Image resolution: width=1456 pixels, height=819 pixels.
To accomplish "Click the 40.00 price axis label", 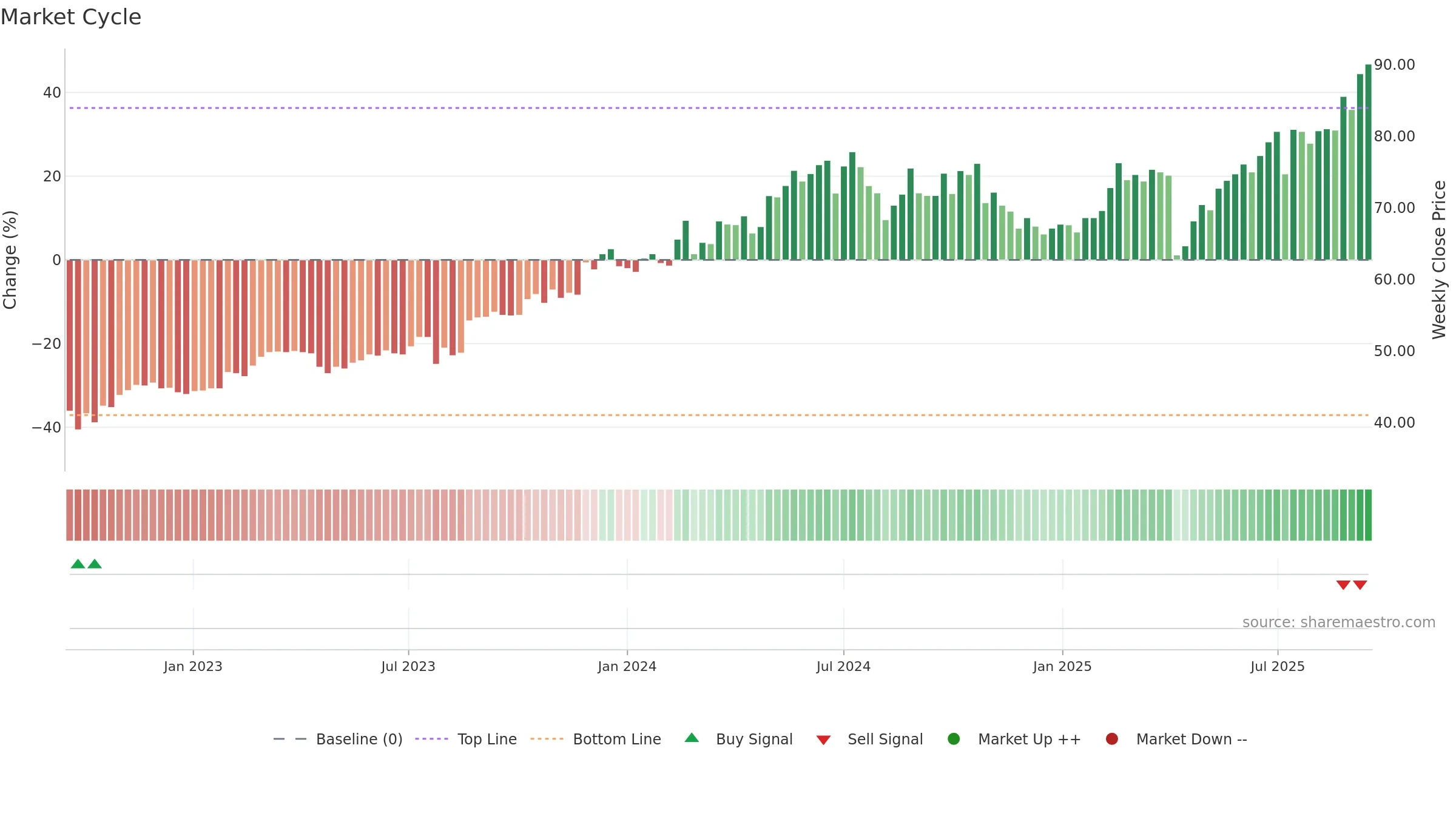I will click(x=1394, y=422).
